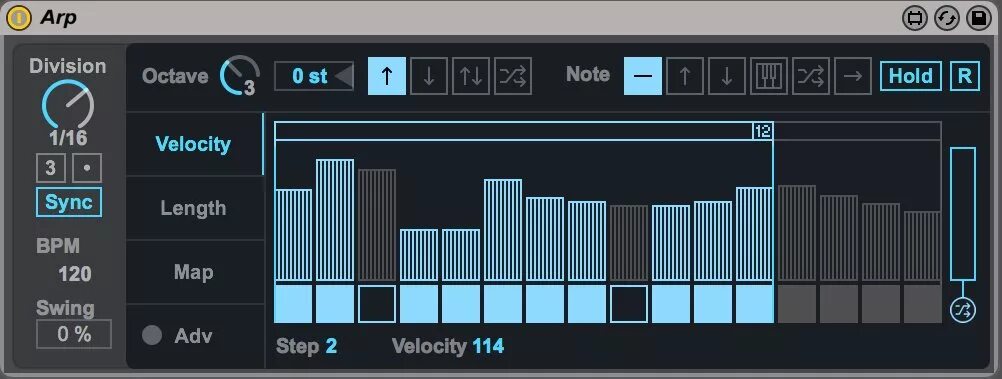
Task: Select Note order down arrow
Action: point(727,76)
